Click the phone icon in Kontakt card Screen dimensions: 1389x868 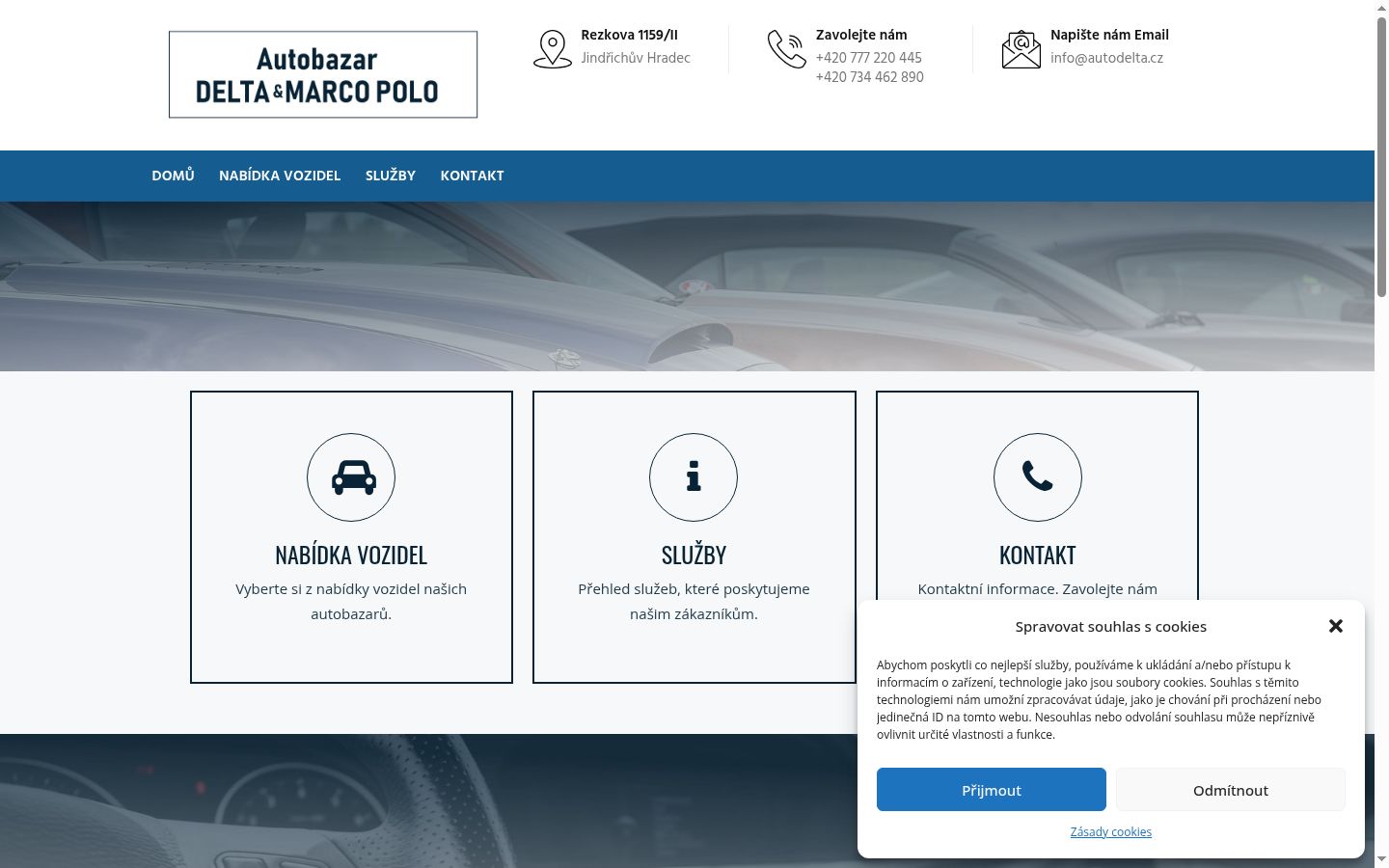[1038, 477]
